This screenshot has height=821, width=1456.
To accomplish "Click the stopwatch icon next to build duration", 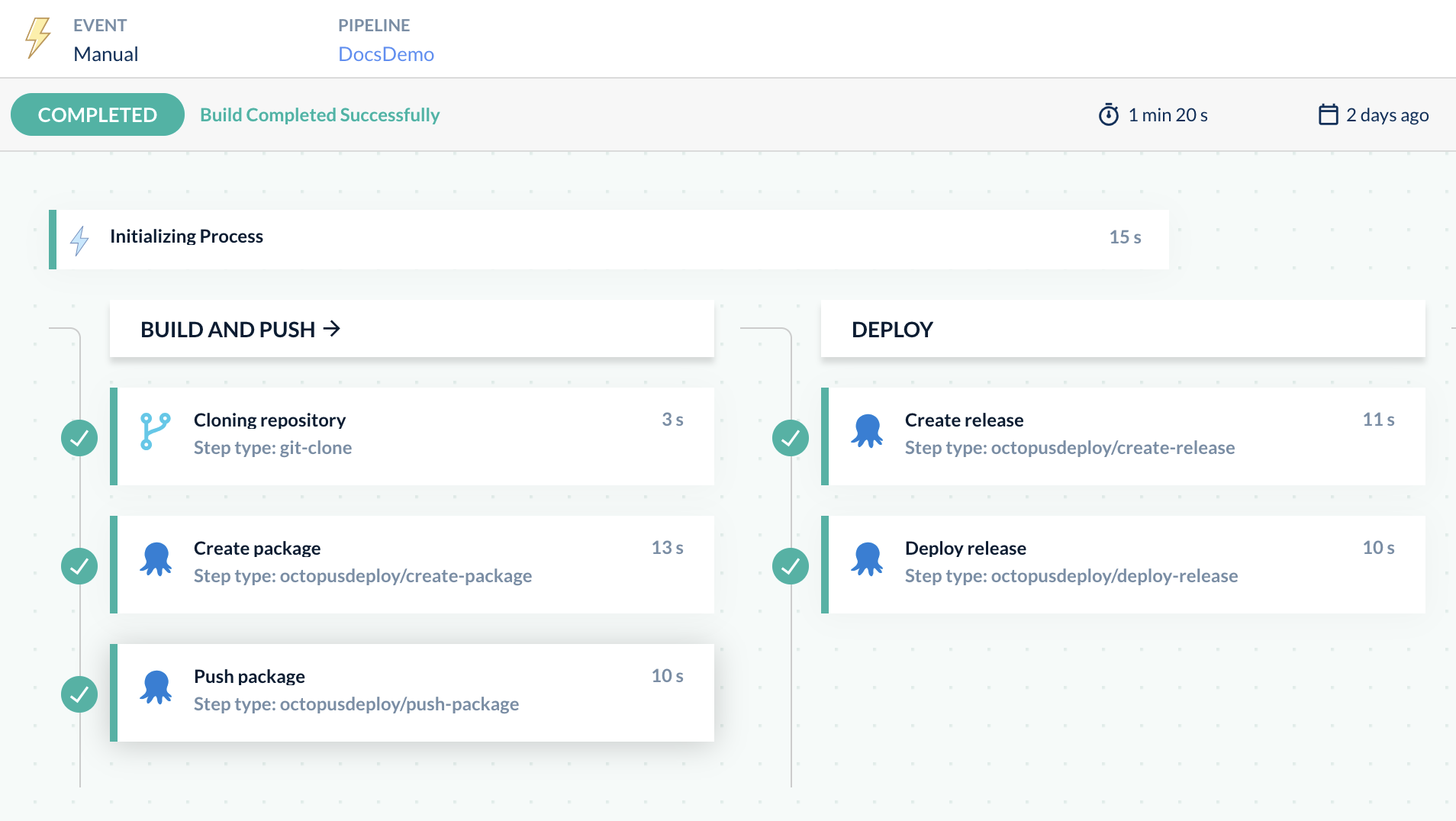I will (x=1108, y=114).
